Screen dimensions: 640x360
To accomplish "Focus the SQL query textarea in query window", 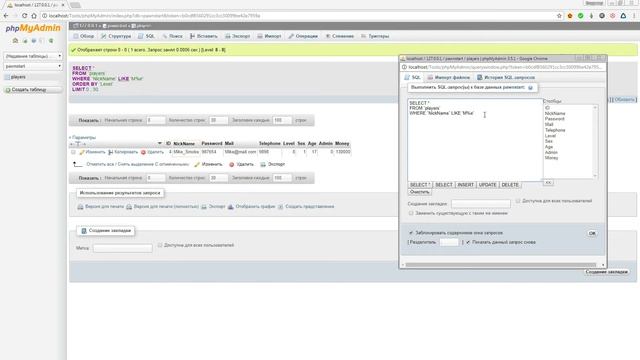I will [x=475, y=140].
